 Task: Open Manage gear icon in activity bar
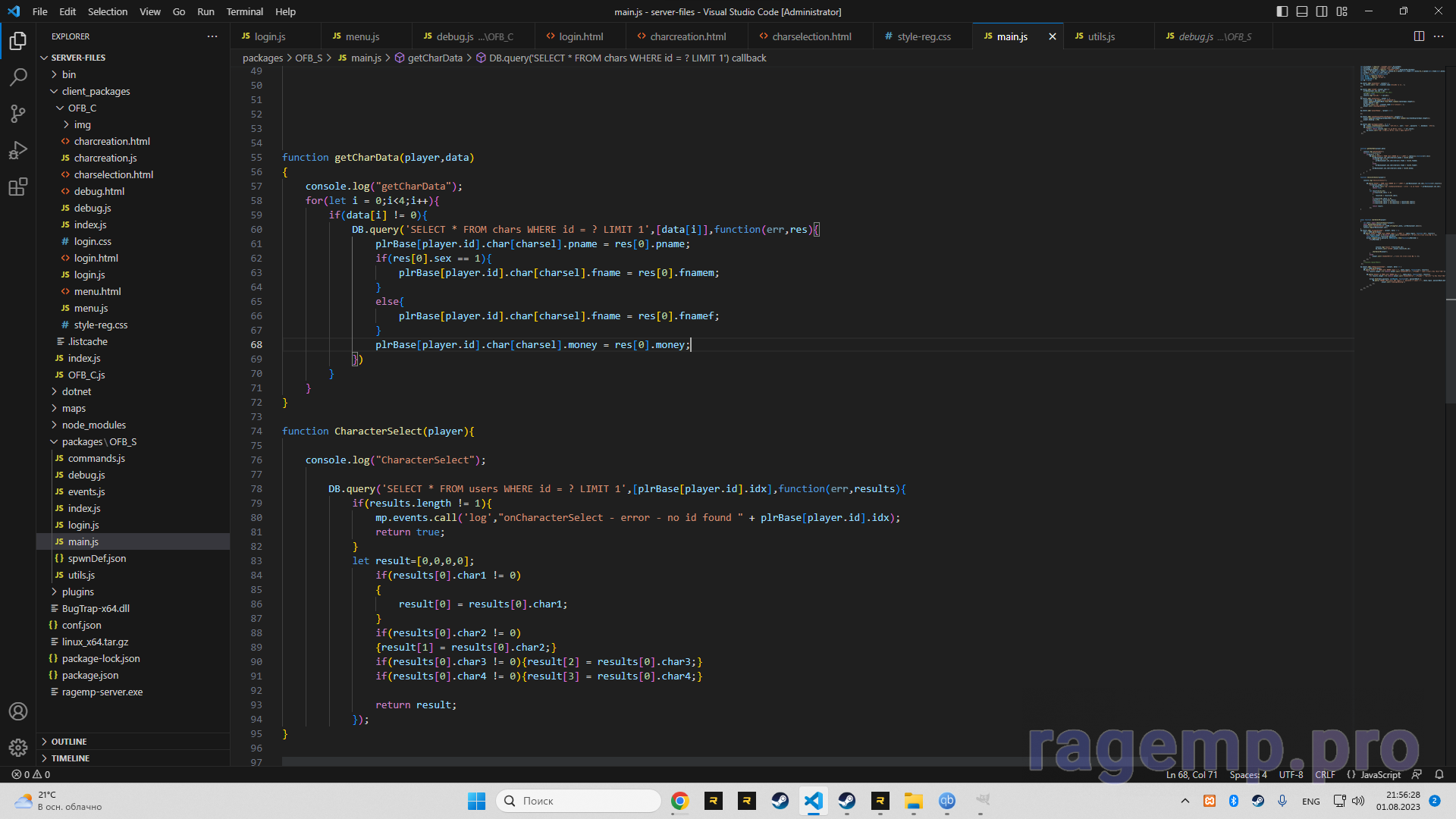pyautogui.click(x=18, y=748)
